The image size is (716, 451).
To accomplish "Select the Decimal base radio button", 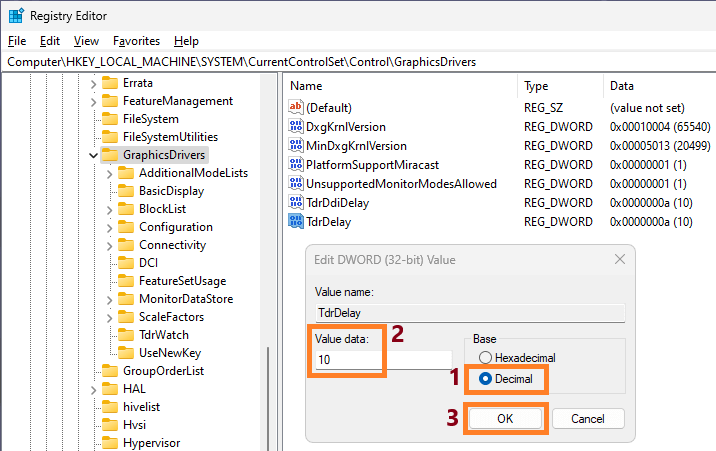I will pos(487,379).
